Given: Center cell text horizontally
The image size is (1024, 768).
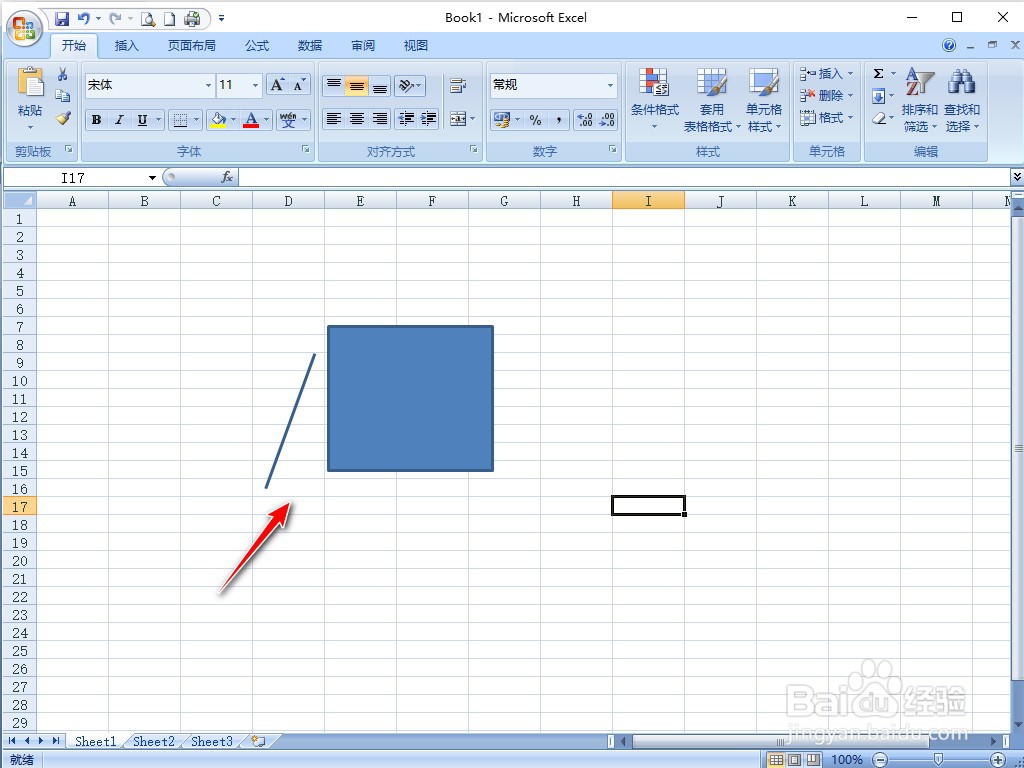Looking at the screenshot, I should tap(357, 119).
